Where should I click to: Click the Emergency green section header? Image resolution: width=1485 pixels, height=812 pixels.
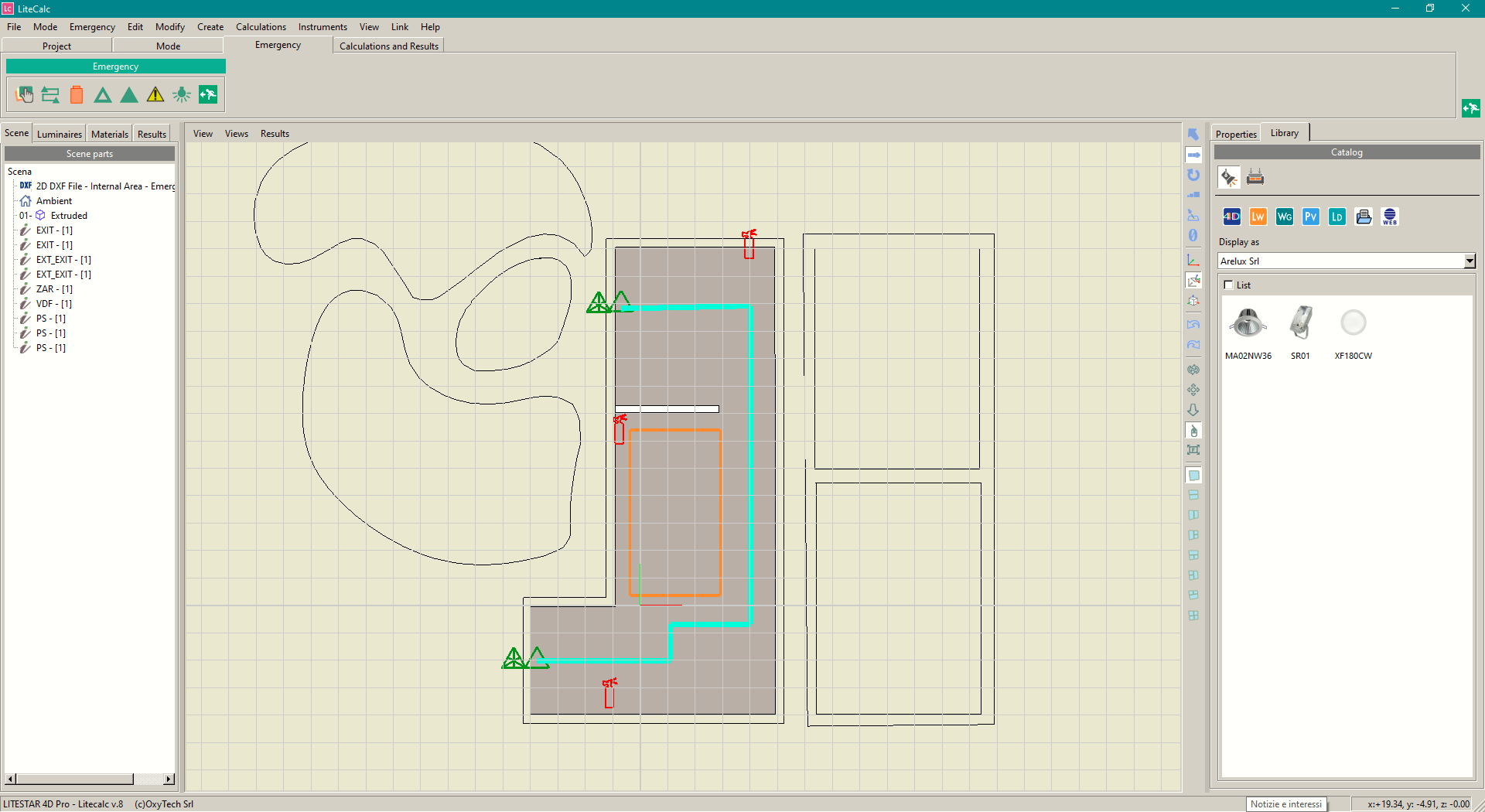pyautogui.click(x=116, y=67)
